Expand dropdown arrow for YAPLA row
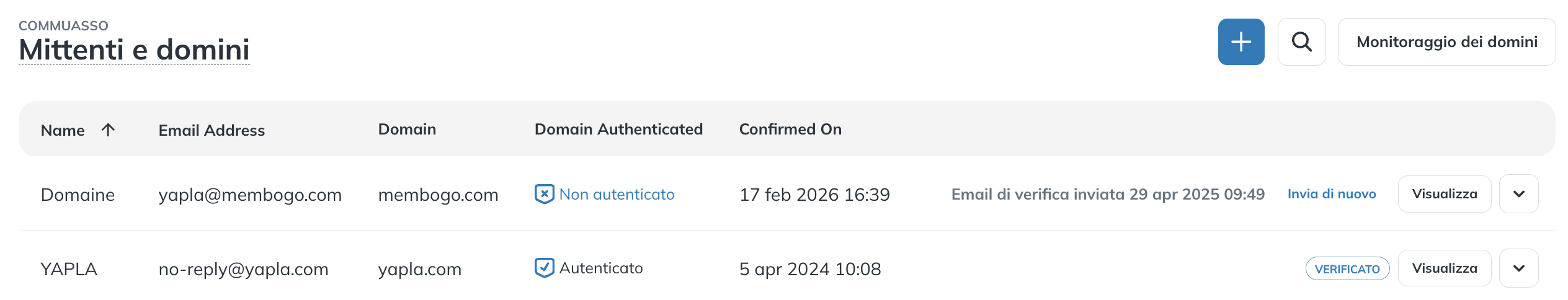 coord(1518,268)
